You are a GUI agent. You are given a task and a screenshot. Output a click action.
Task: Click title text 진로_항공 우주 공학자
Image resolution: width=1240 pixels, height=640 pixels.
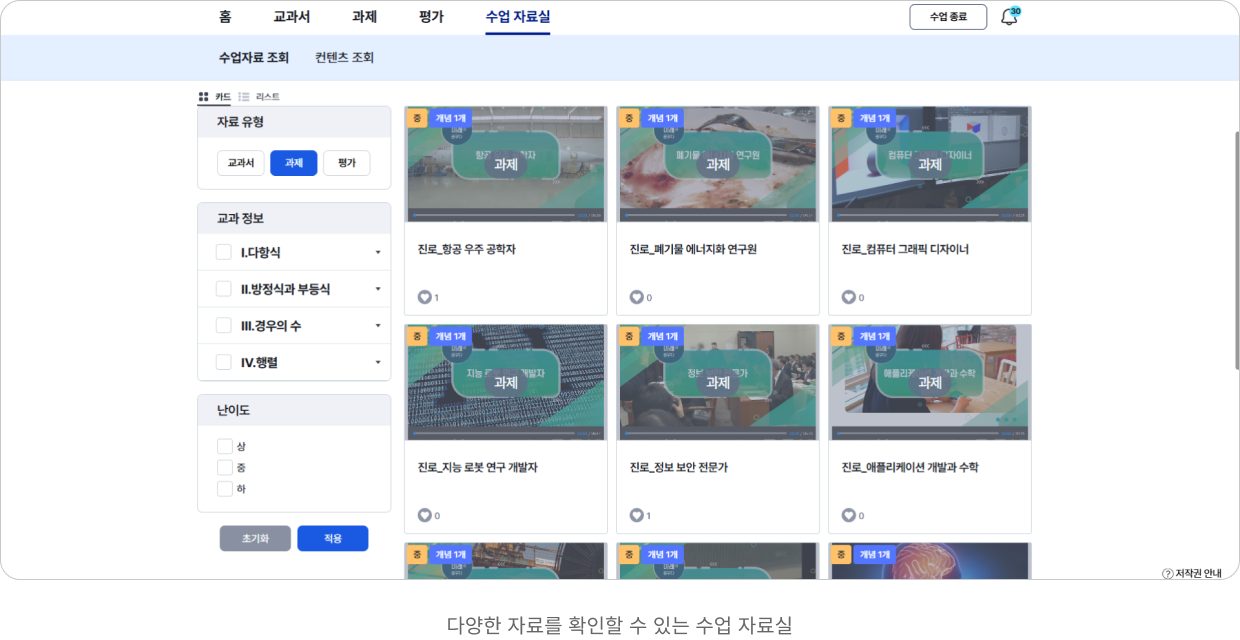467,249
